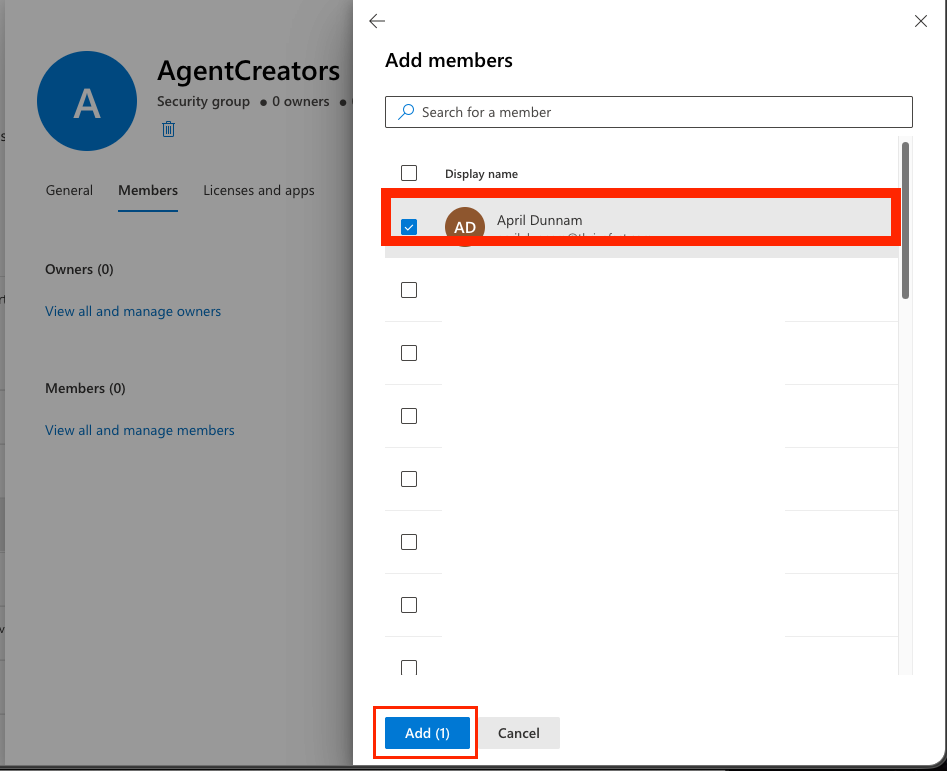This screenshot has height=771, width=947.
Task: Click April Dunnam's AD avatar
Action: pos(465,226)
